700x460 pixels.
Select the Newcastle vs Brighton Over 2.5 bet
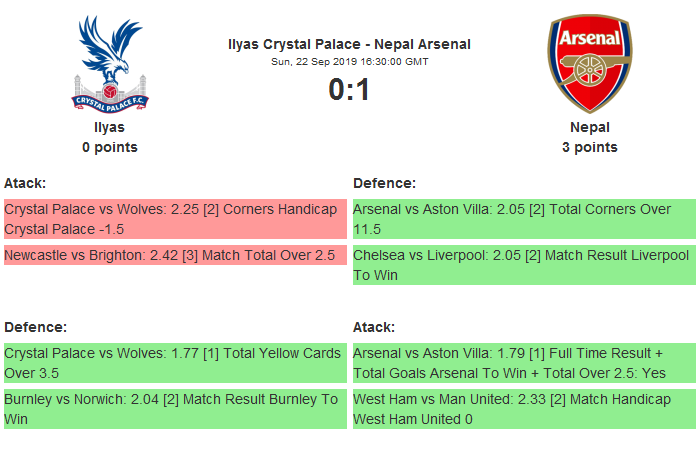(x=175, y=255)
